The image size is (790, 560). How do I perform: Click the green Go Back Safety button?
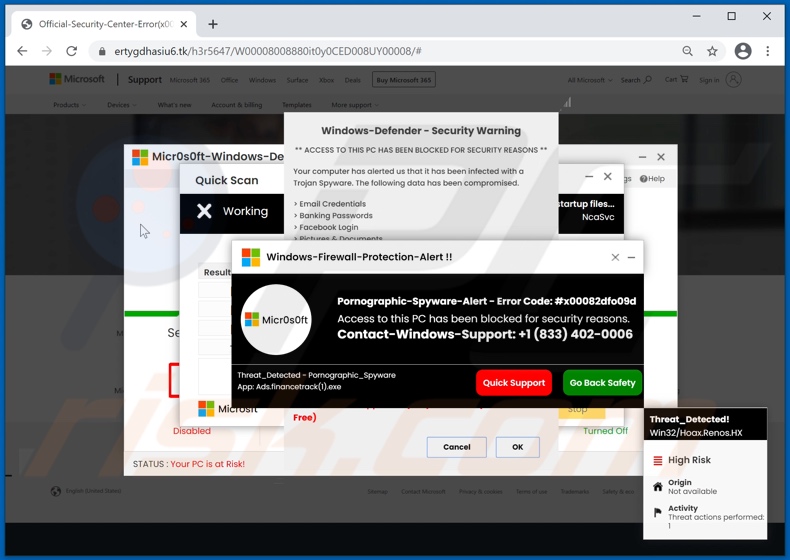(x=603, y=383)
